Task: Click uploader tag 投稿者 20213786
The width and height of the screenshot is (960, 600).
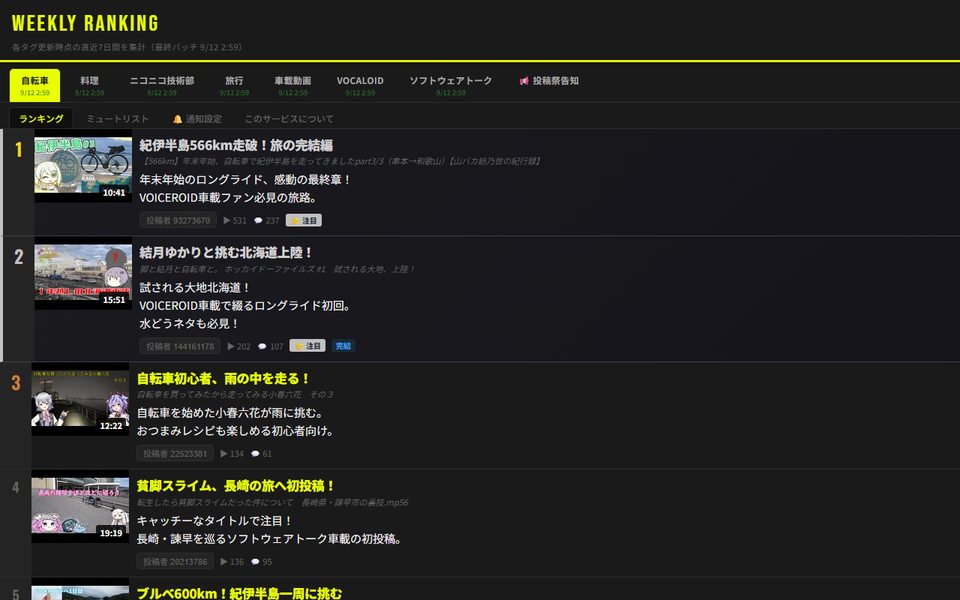Action: coord(175,561)
